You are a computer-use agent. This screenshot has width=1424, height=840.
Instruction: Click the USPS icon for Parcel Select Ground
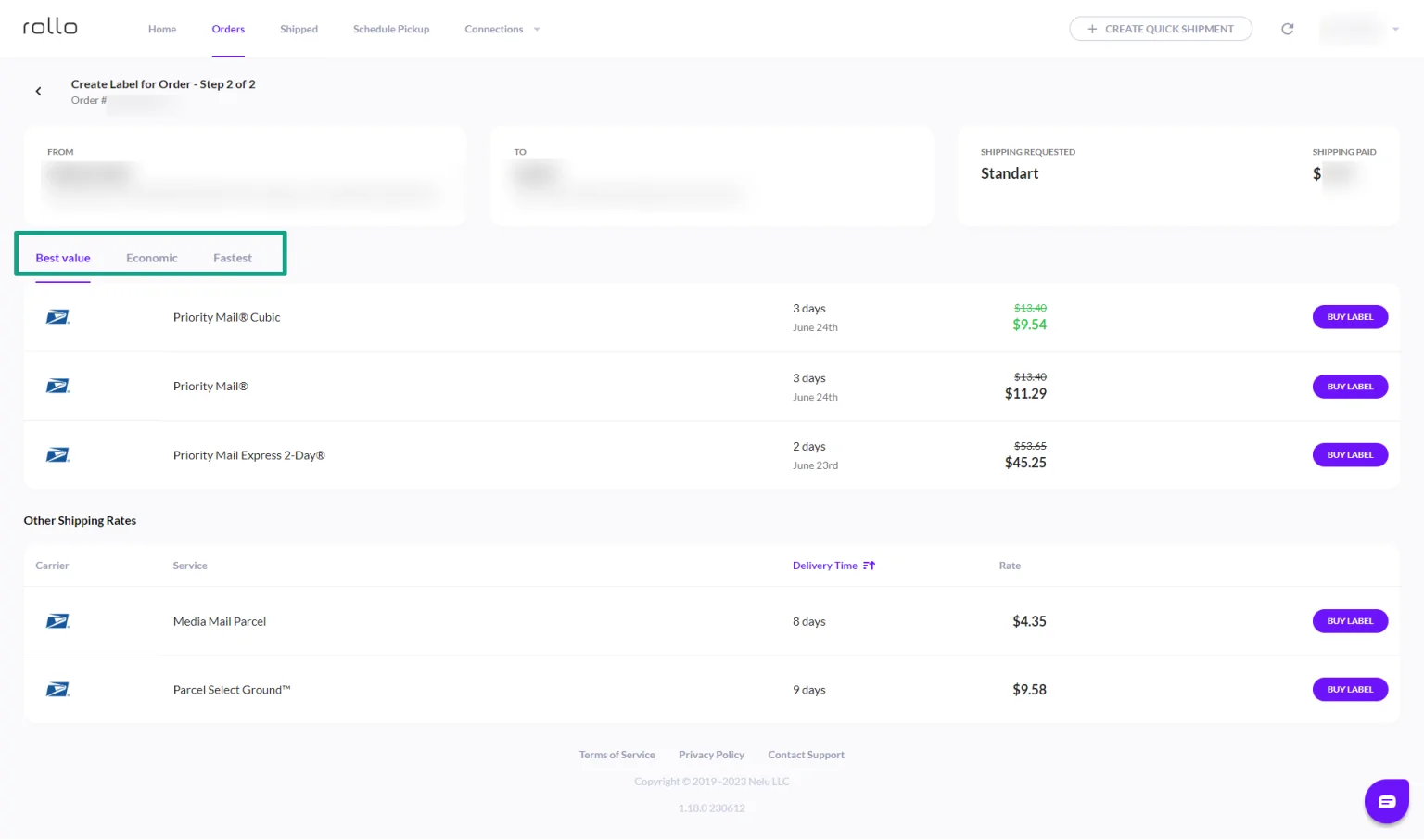click(57, 689)
